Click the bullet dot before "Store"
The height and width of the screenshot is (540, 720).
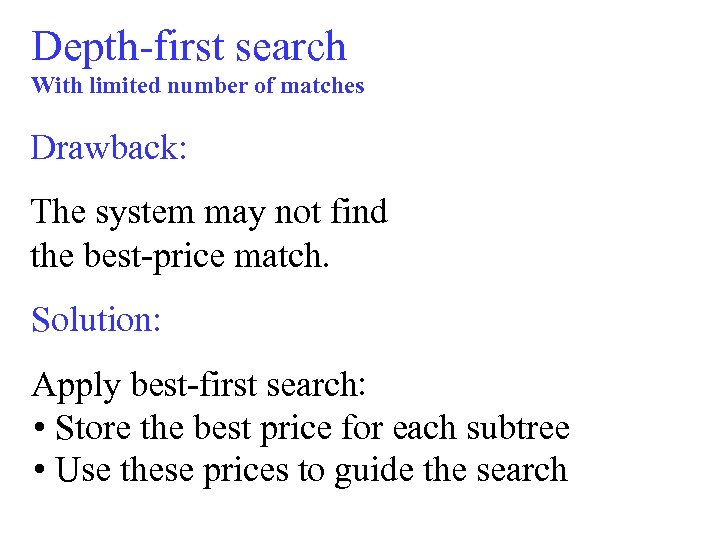click(x=38, y=429)
